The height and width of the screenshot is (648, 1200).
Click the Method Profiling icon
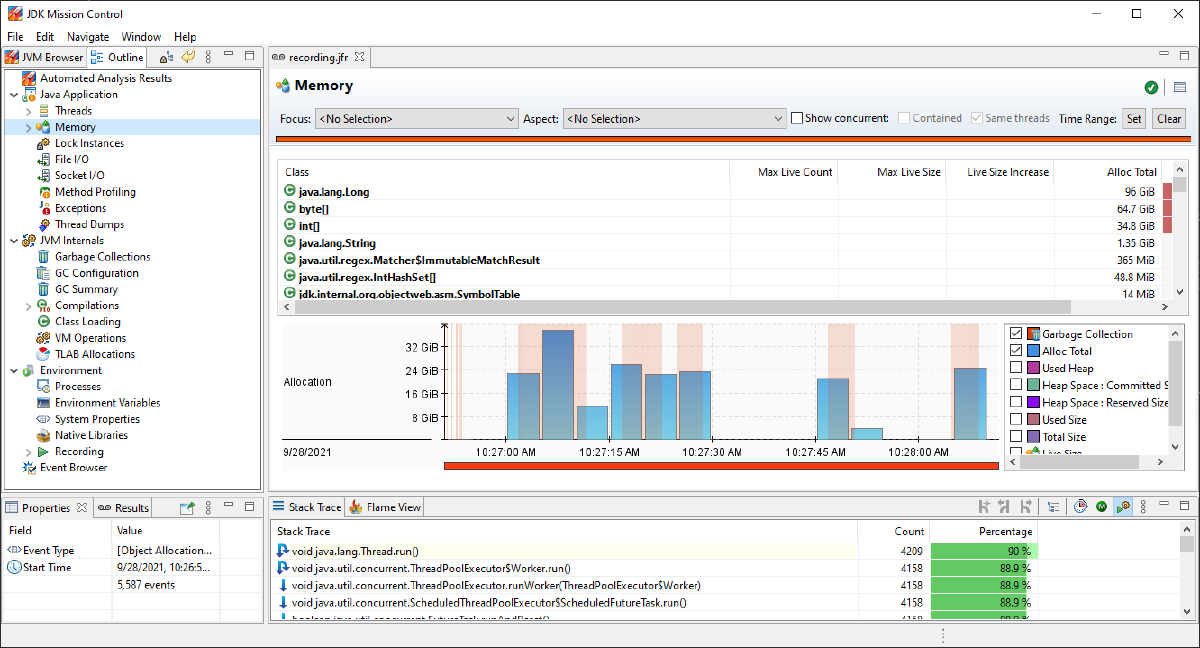[x=44, y=192]
